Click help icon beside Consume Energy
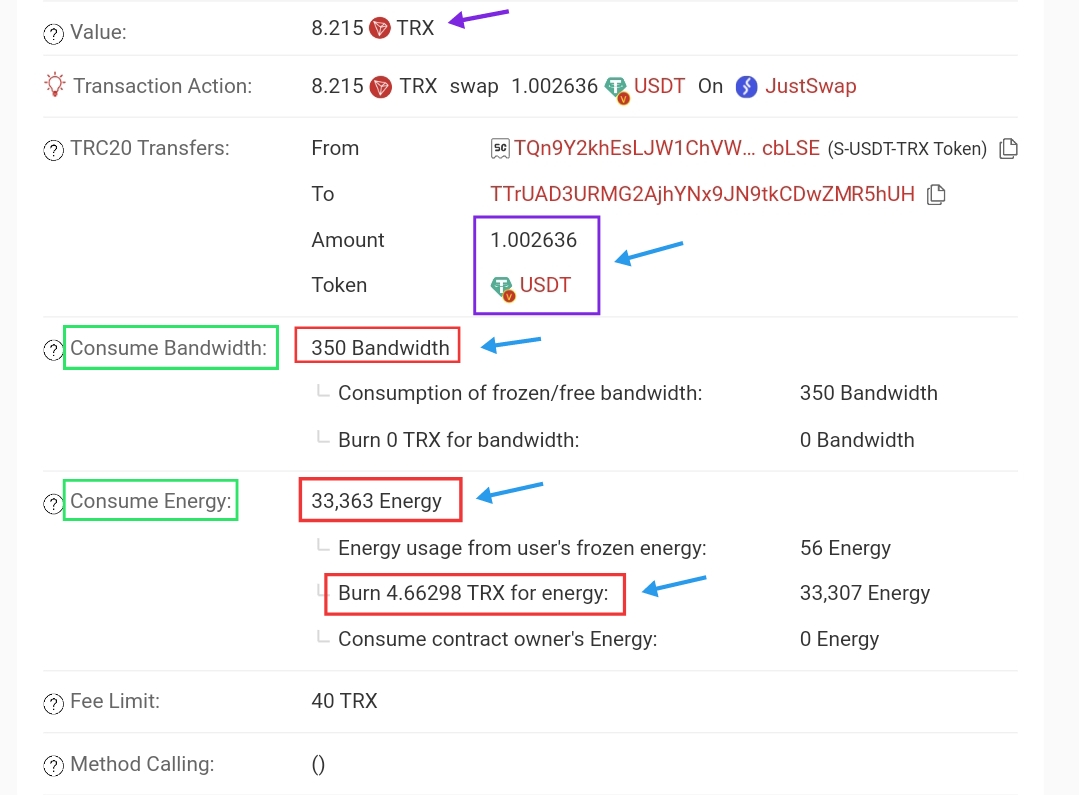The width and height of the screenshot is (1079, 795). (53, 503)
